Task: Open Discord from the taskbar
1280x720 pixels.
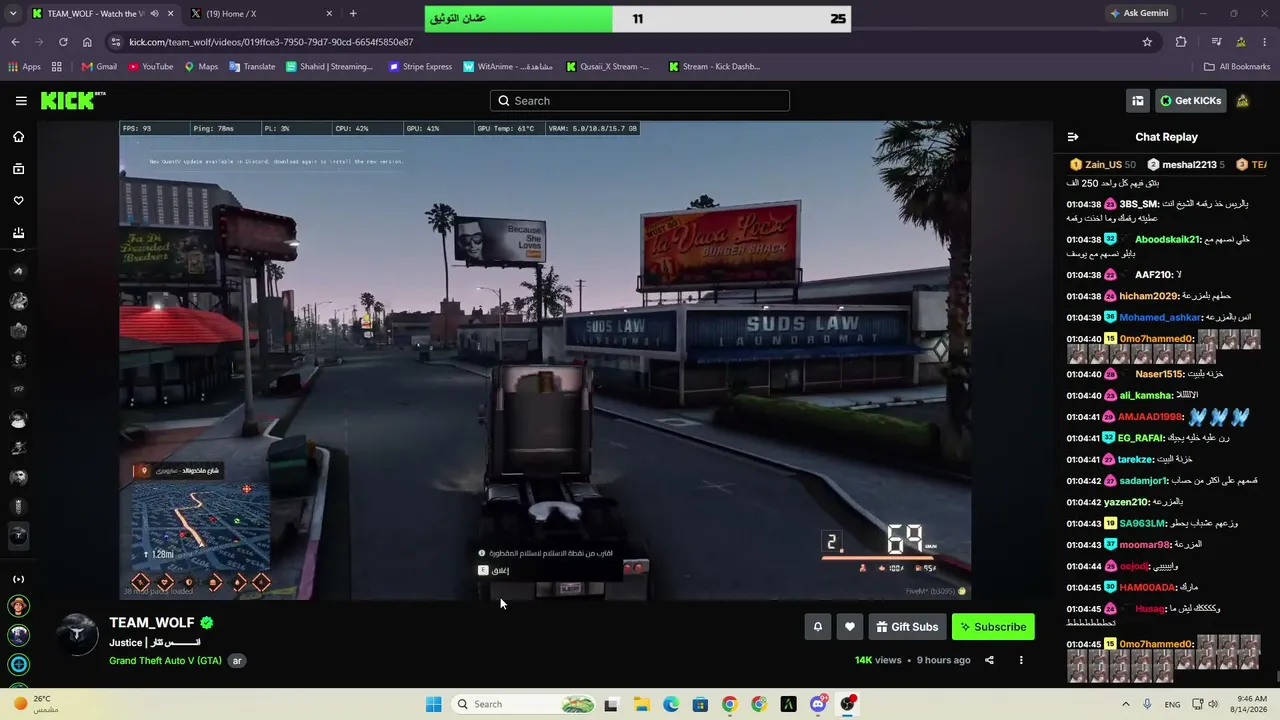Action: 818,704
